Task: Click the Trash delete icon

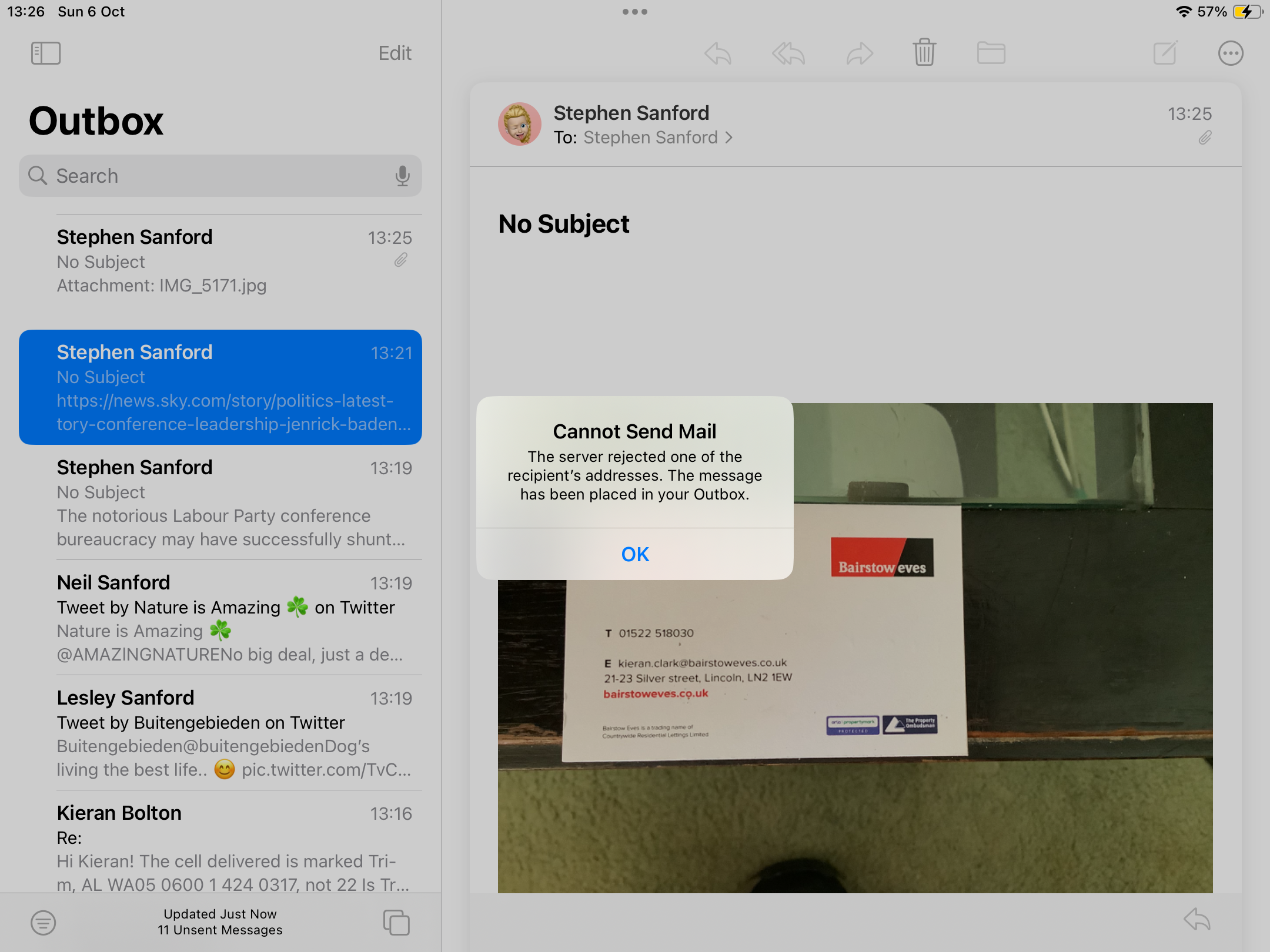Action: tap(924, 52)
